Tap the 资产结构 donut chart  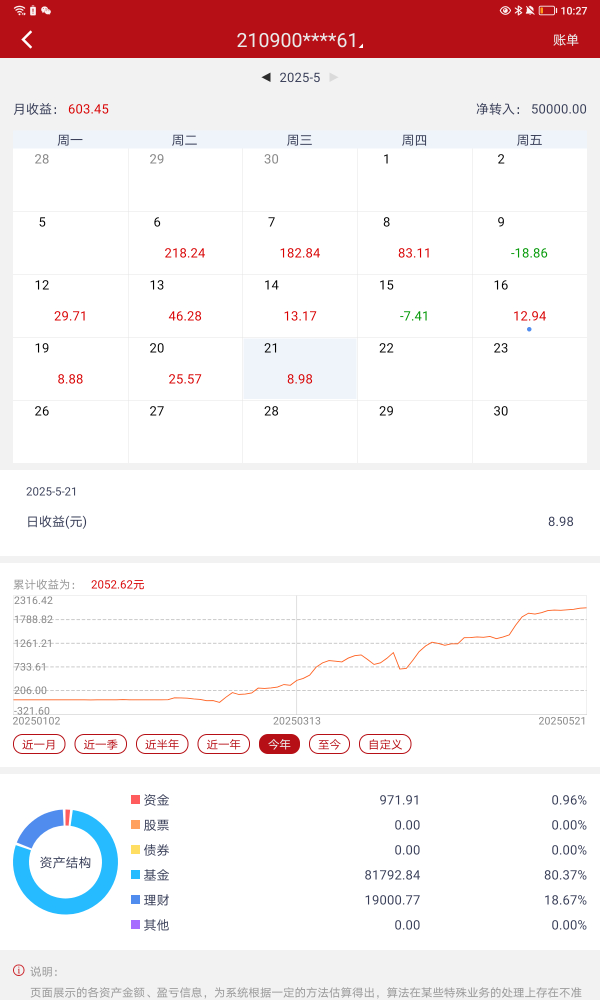click(x=65, y=862)
